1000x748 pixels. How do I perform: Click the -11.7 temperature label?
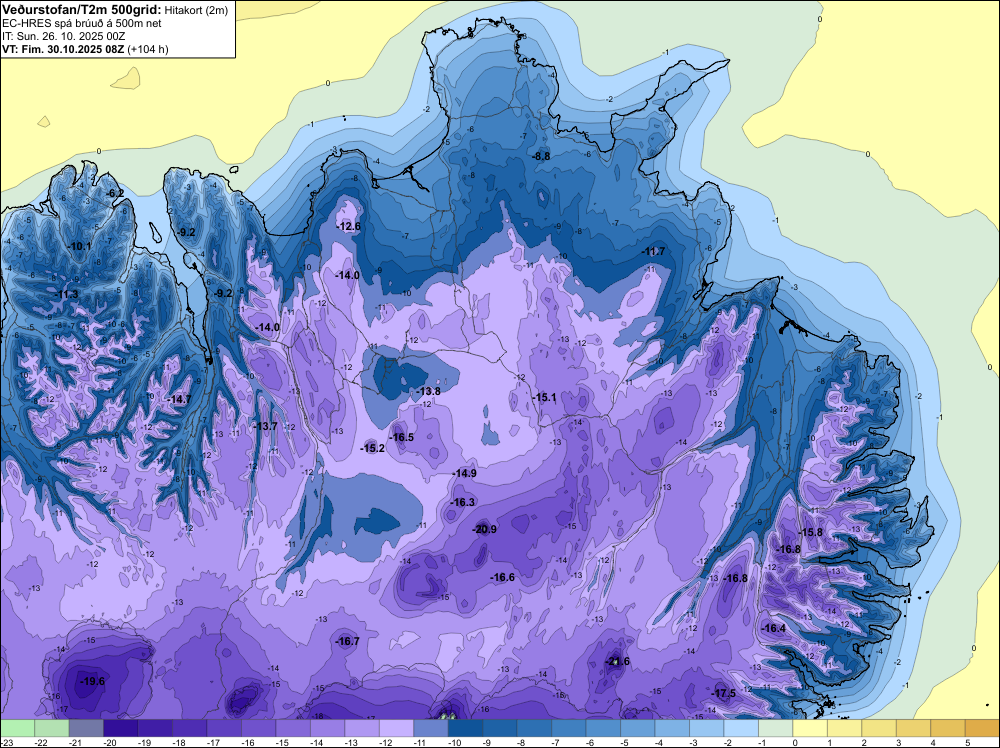coord(653,251)
